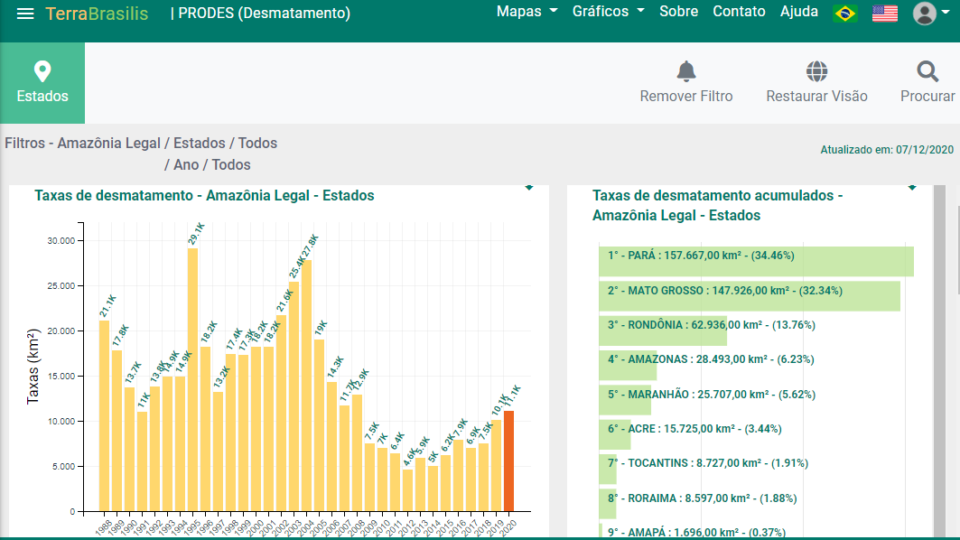Switch language with US flag icon
960x540 pixels.
885,13
